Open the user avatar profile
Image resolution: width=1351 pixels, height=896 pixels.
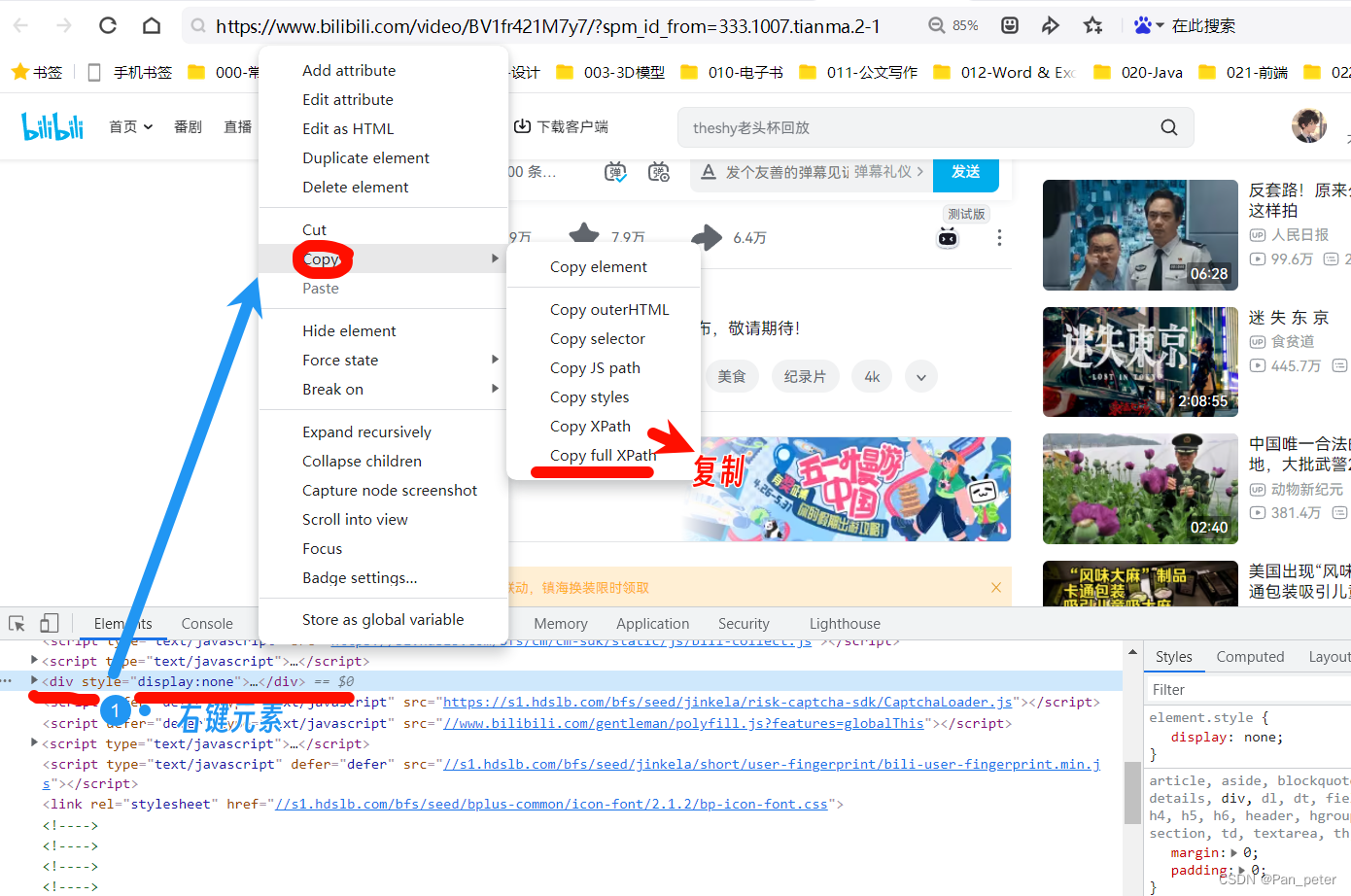pos(1309,126)
